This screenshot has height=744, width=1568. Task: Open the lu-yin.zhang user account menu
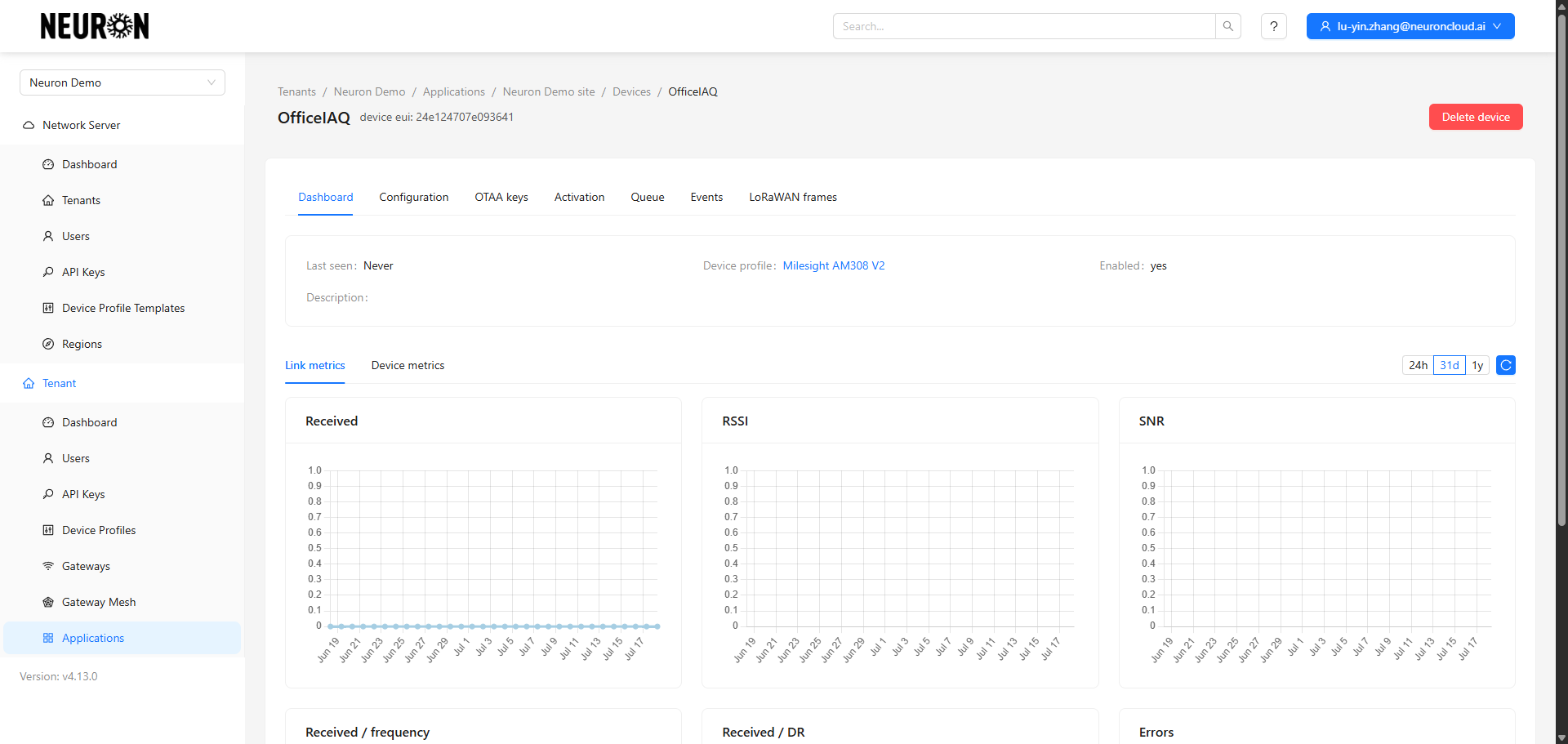[x=1410, y=26]
